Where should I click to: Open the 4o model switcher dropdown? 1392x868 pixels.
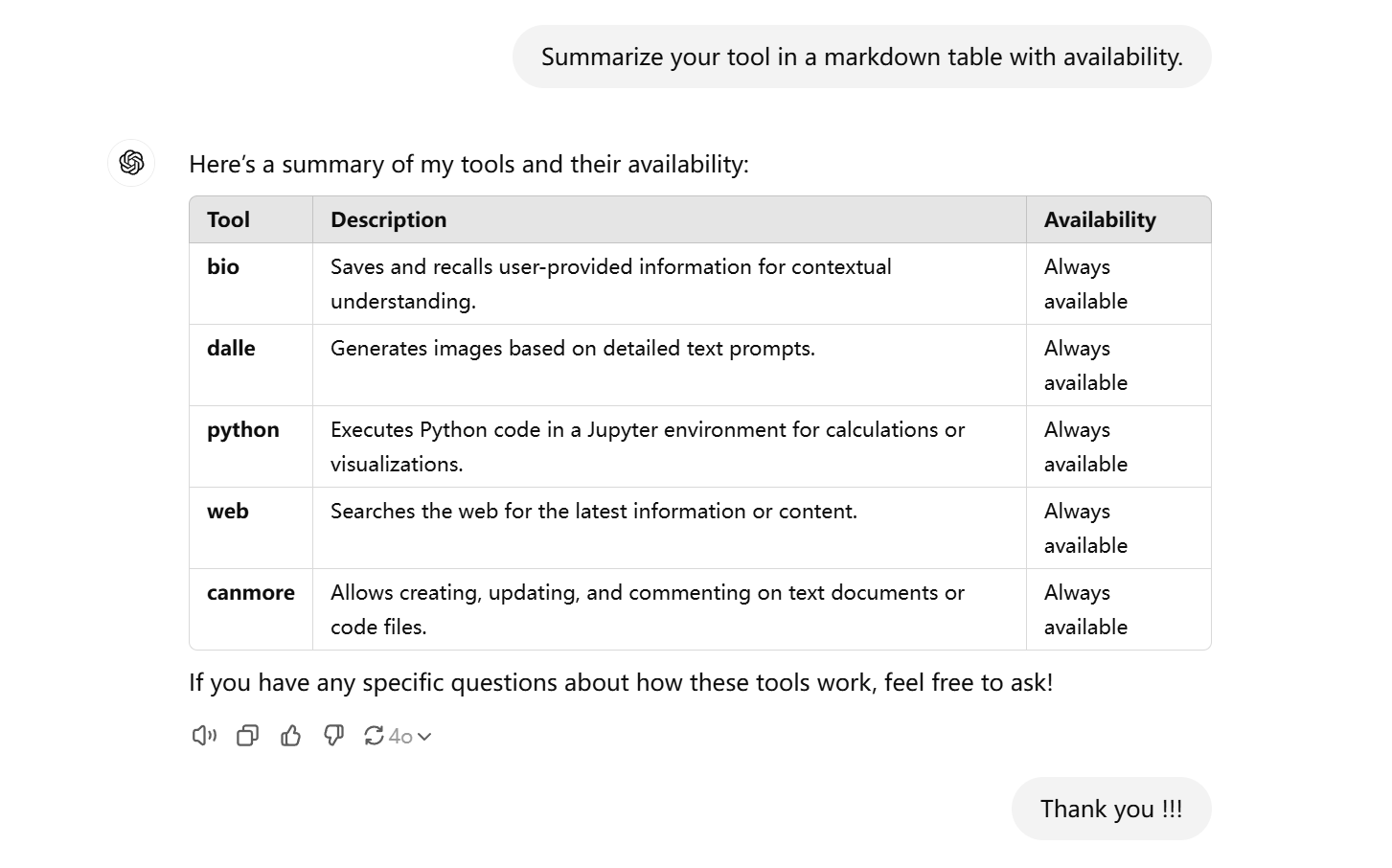pos(410,736)
